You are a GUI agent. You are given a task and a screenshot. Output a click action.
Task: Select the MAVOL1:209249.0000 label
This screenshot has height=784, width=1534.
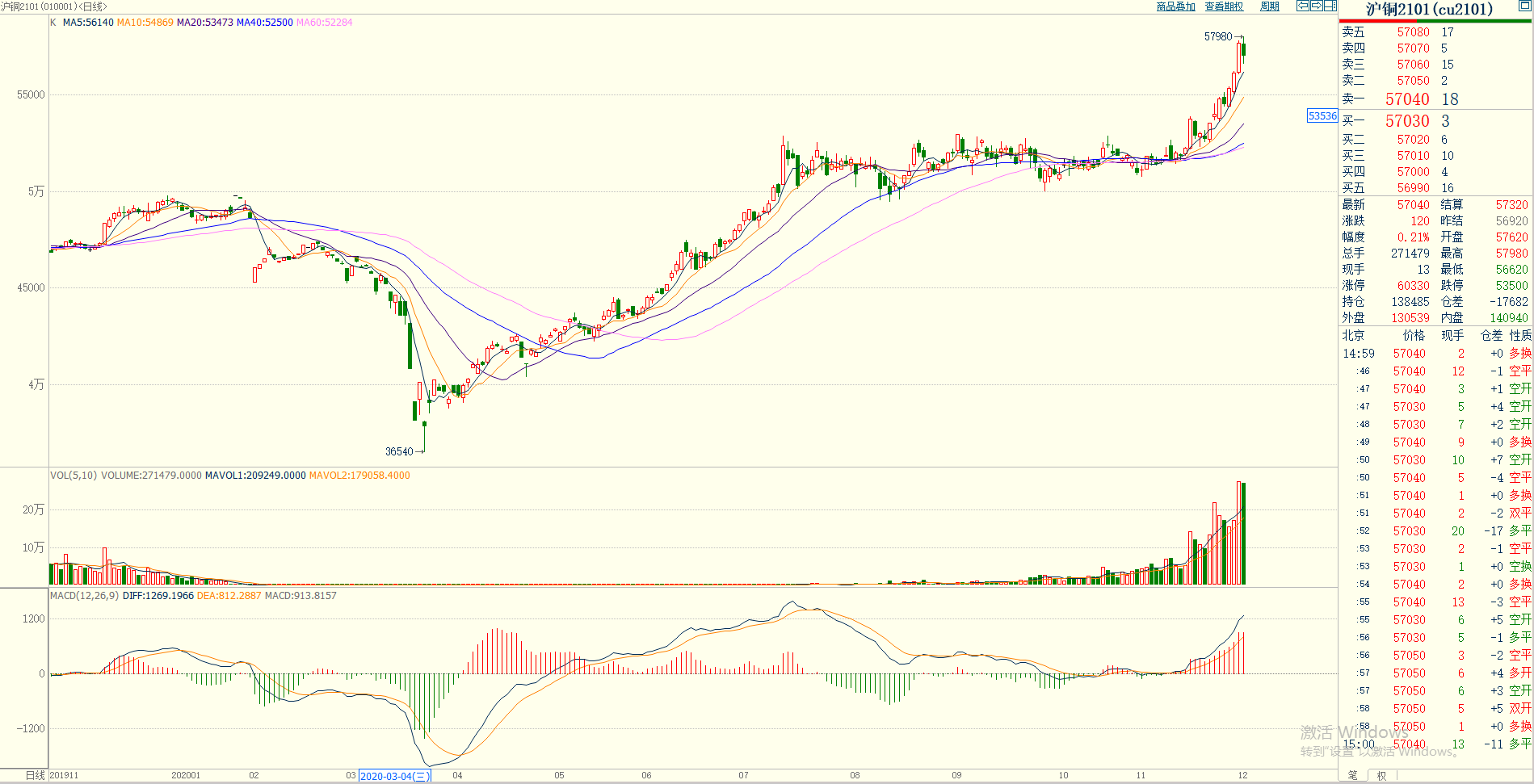point(255,476)
